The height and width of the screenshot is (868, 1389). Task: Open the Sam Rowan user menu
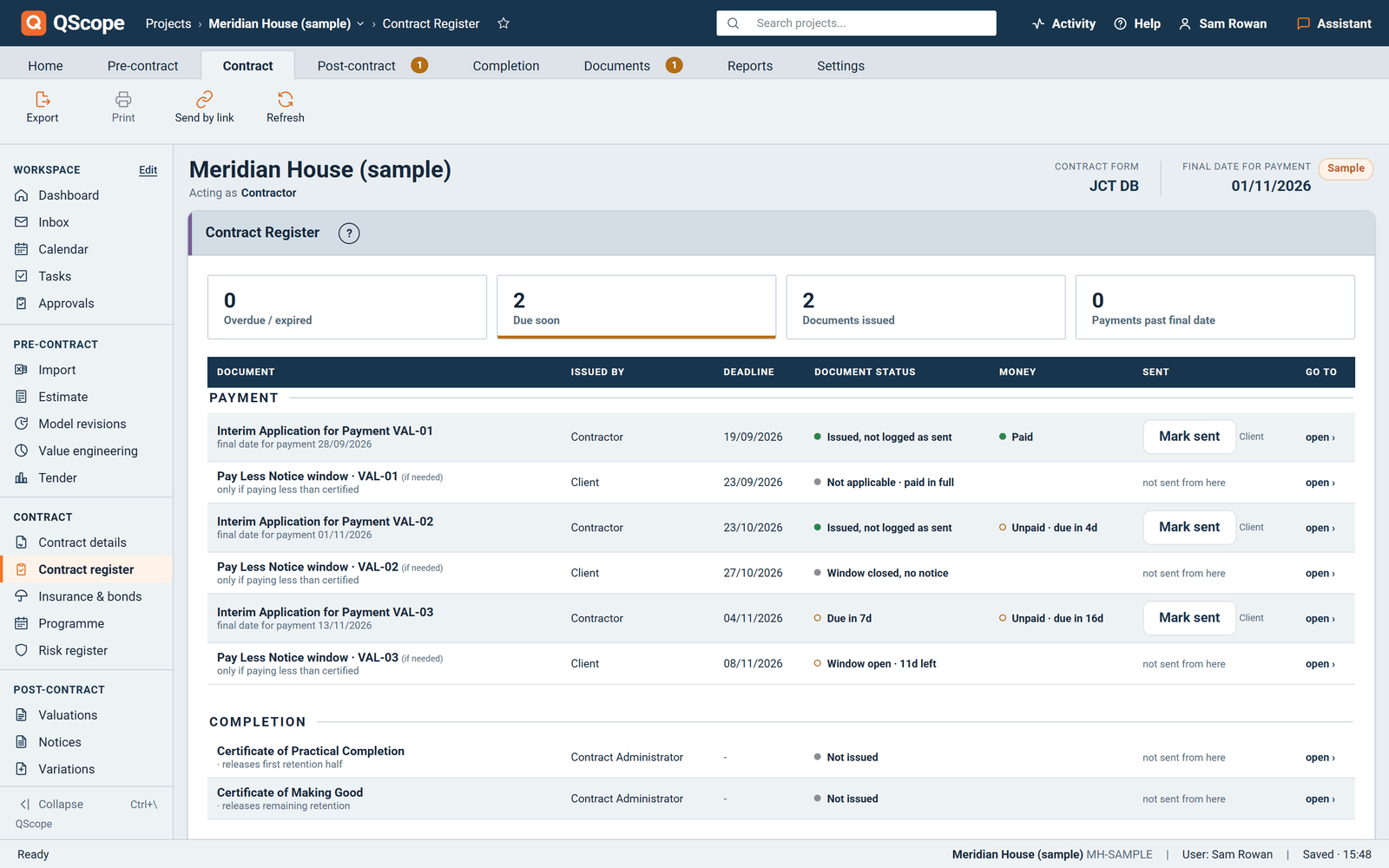(1222, 23)
